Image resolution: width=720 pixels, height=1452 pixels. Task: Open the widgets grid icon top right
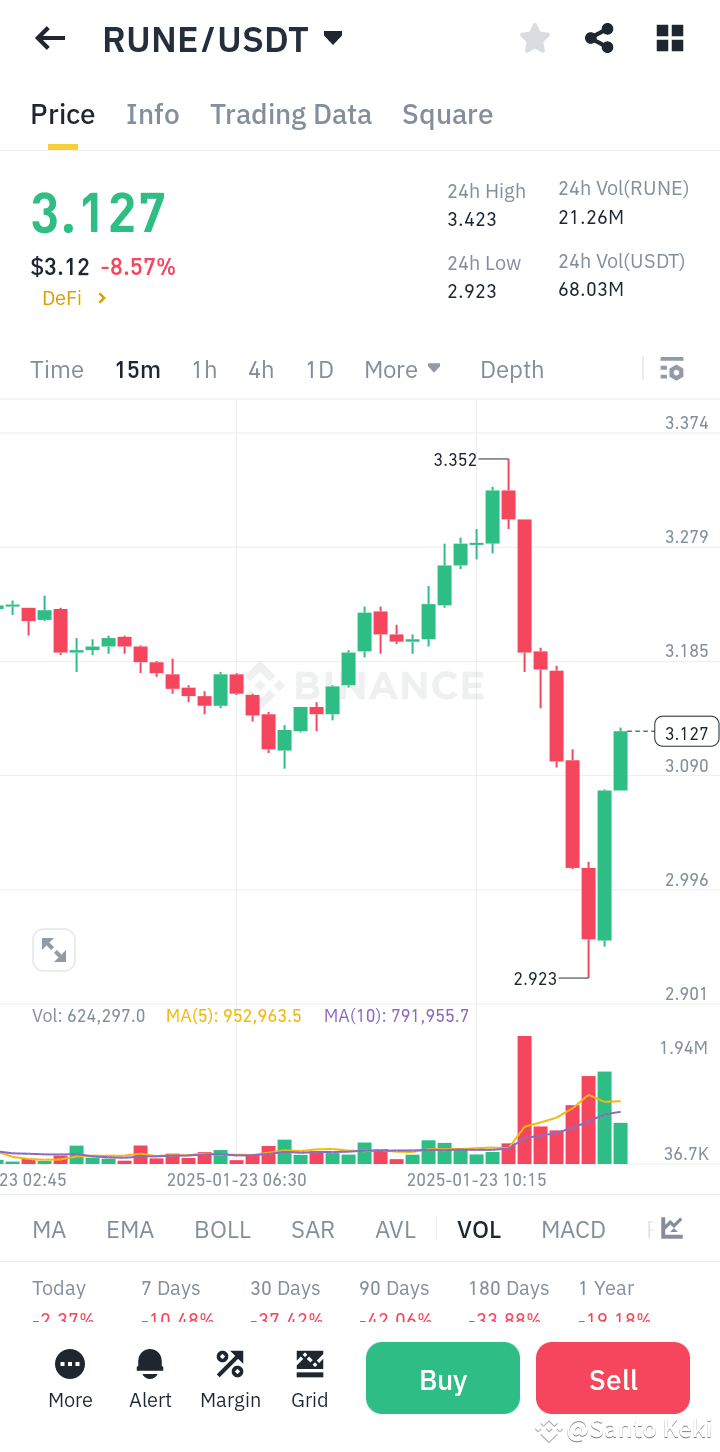(x=668, y=38)
